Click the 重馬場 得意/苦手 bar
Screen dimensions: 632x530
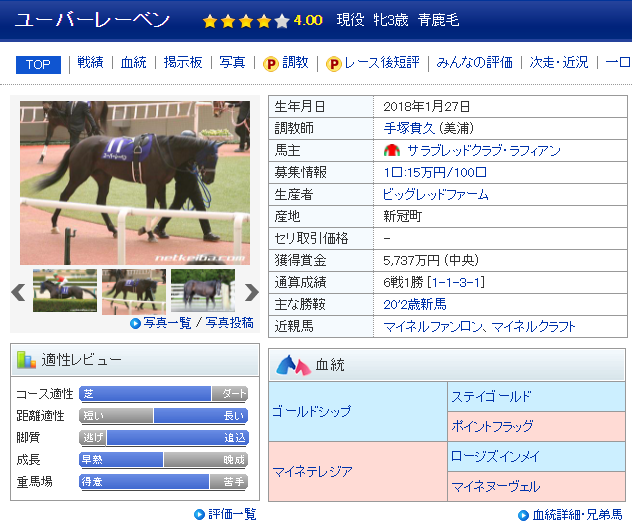point(164,482)
